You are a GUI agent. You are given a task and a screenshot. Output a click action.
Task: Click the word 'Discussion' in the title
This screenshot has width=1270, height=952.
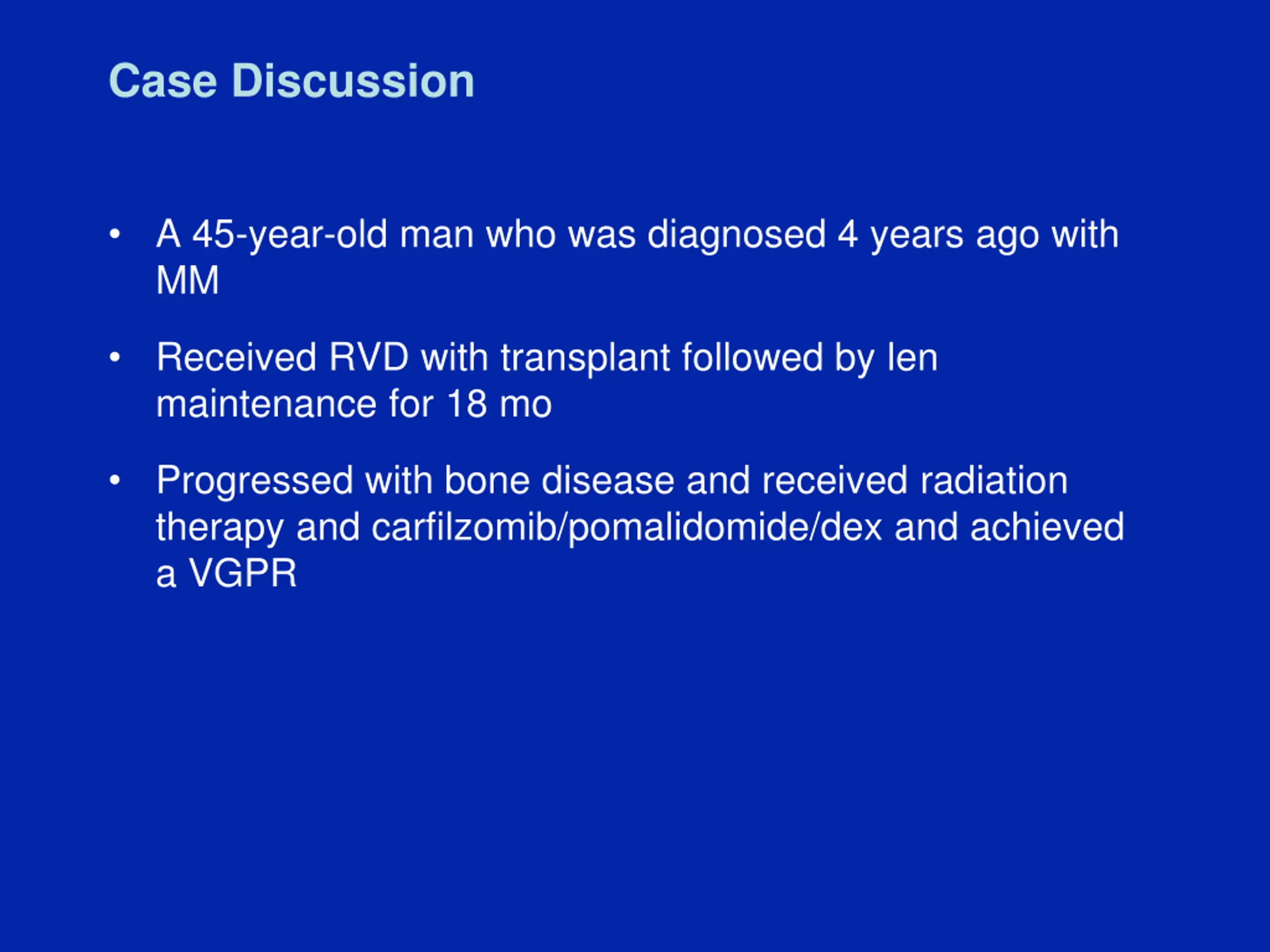[353, 81]
